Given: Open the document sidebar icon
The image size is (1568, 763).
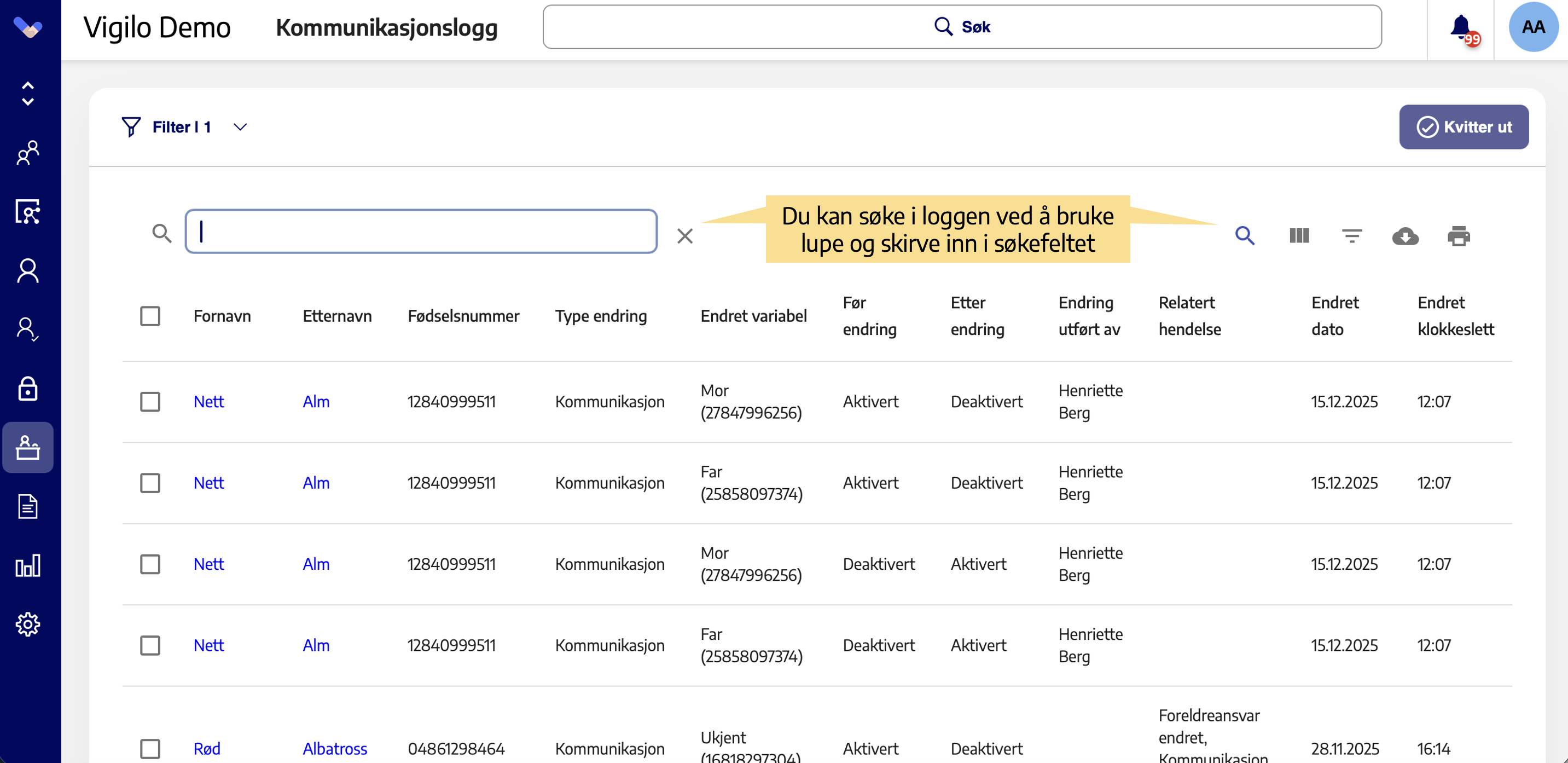Looking at the screenshot, I should pyautogui.click(x=28, y=507).
